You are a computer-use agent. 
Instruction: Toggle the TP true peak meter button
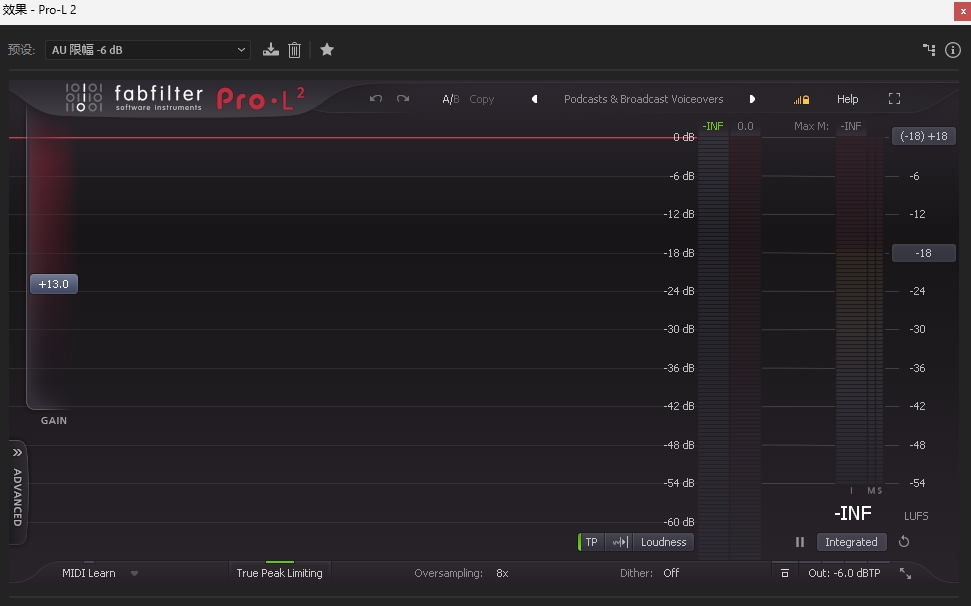591,542
